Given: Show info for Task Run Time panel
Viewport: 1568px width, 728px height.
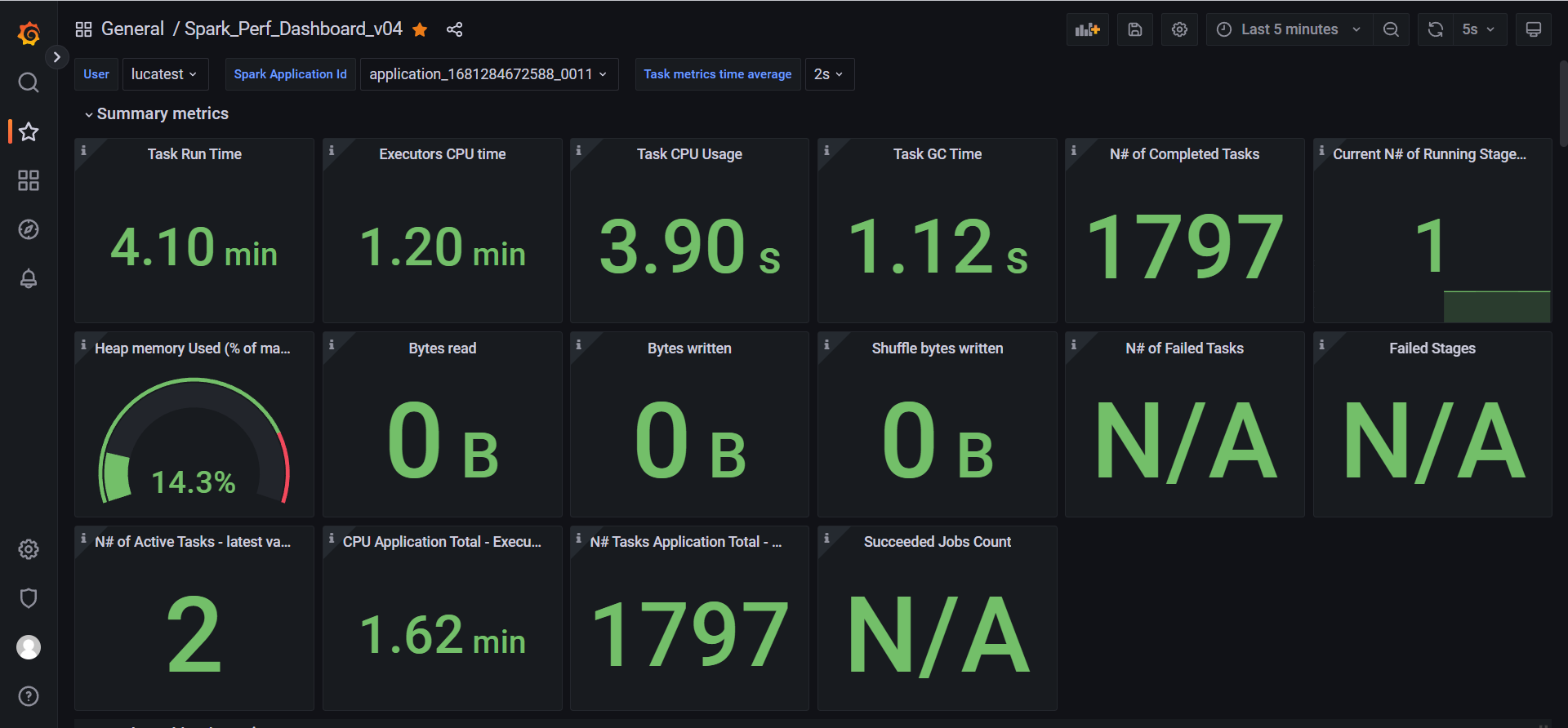Looking at the screenshot, I should point(83,150).
